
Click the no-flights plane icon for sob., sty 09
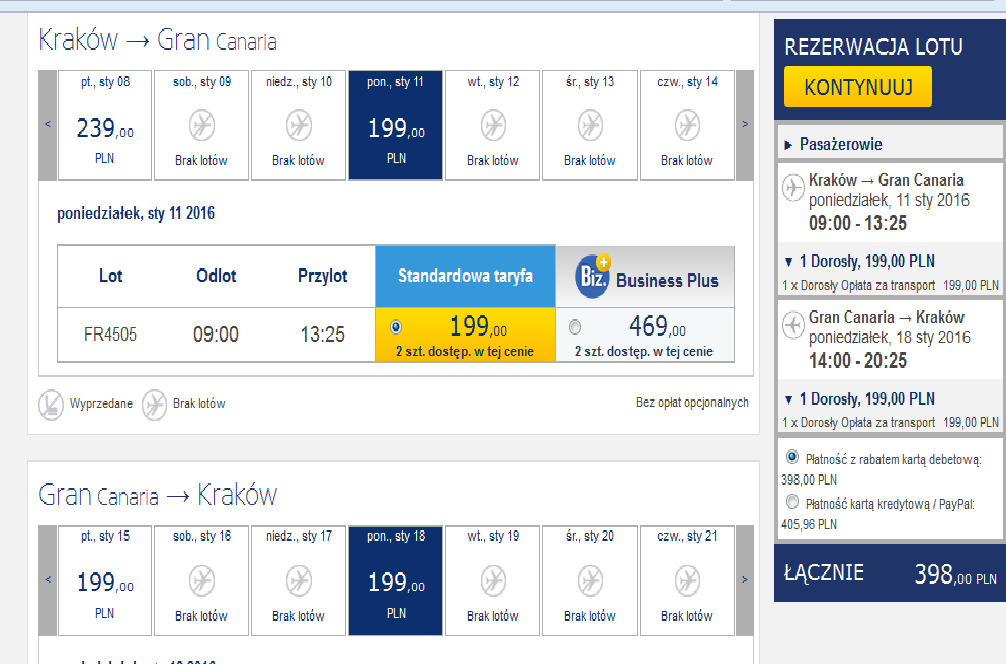[x=201, y=126]
